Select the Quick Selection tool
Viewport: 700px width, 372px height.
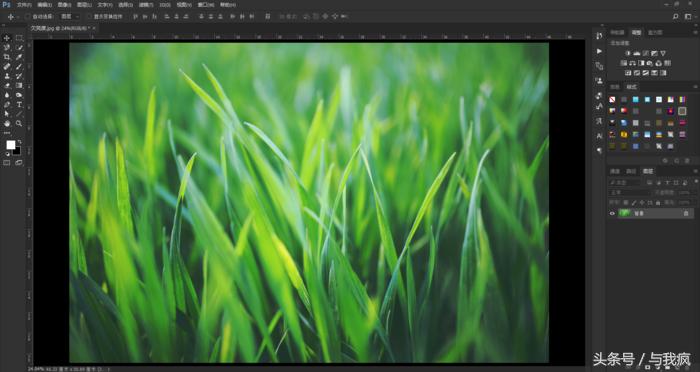(x=19, y=47)
